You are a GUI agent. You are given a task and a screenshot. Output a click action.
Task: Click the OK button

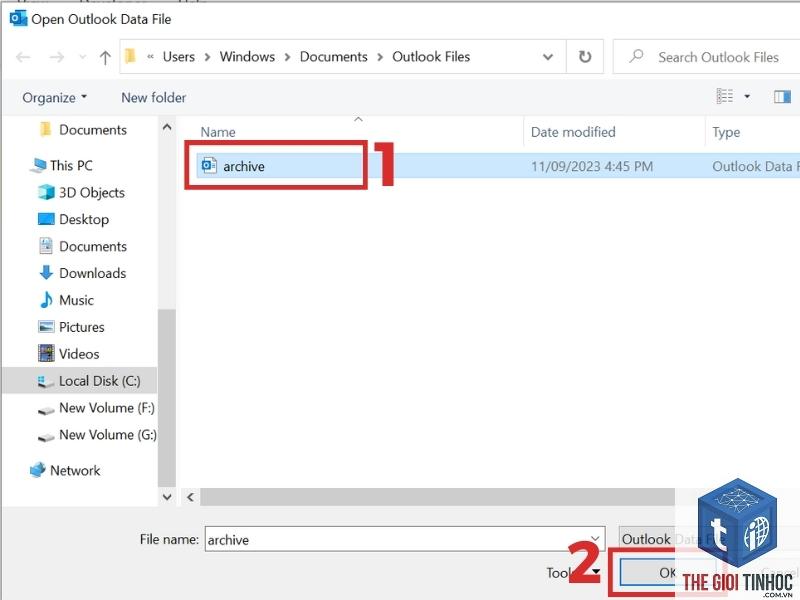(x=667, y=572)
